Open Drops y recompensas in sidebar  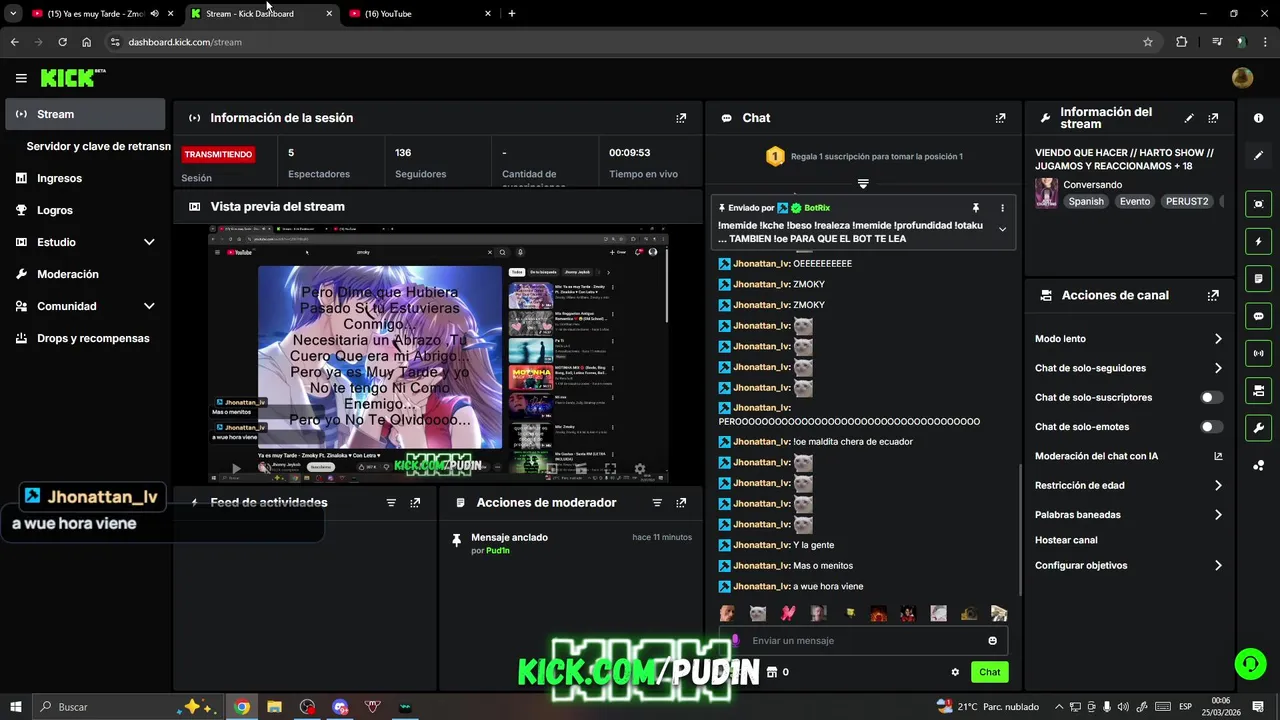click(85, 338)
